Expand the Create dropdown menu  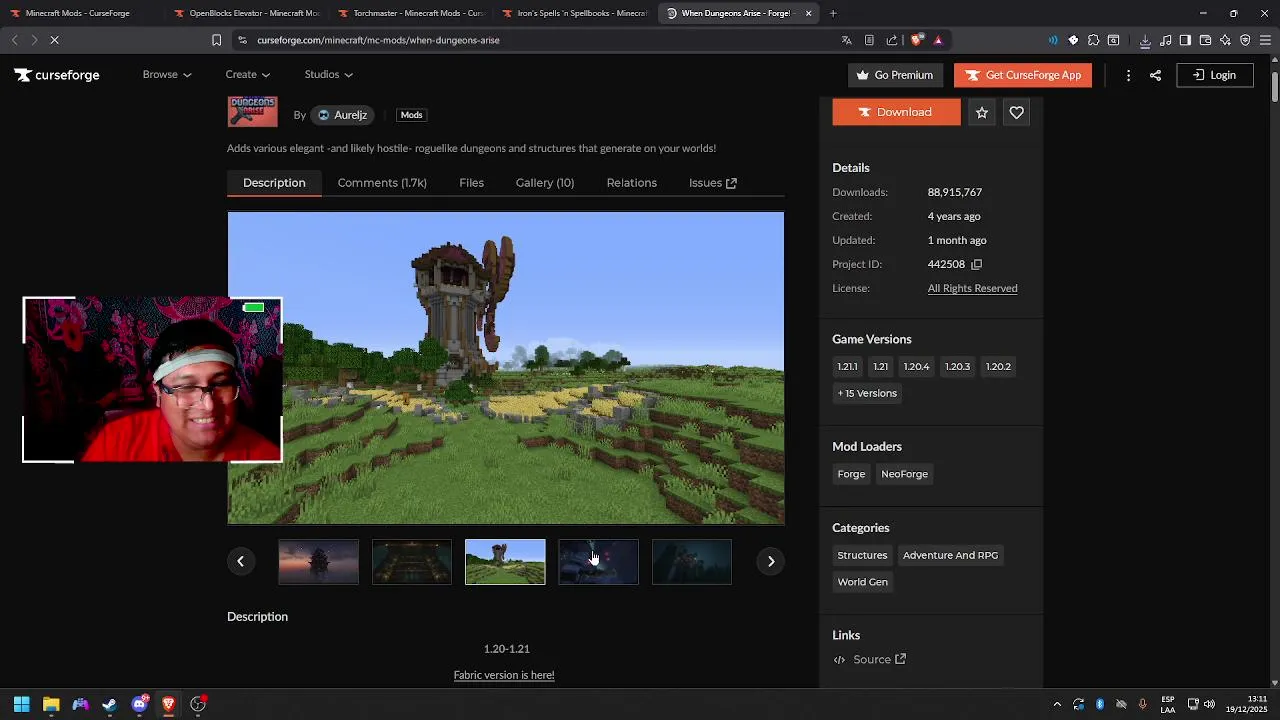[247, 74]
